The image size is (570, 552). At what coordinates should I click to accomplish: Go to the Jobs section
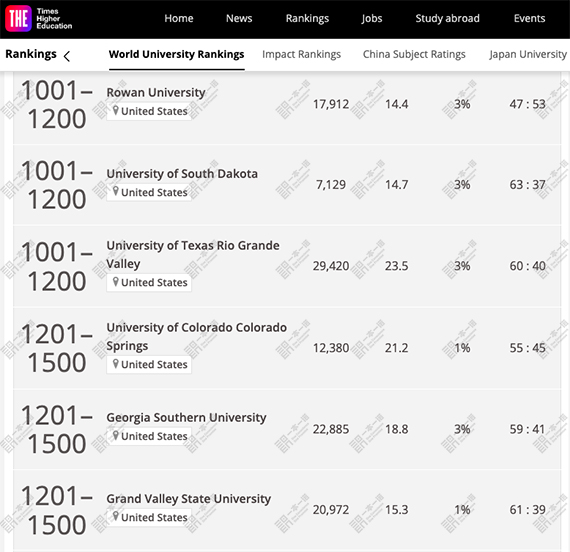pyautogui.click(x=372, y=19)
